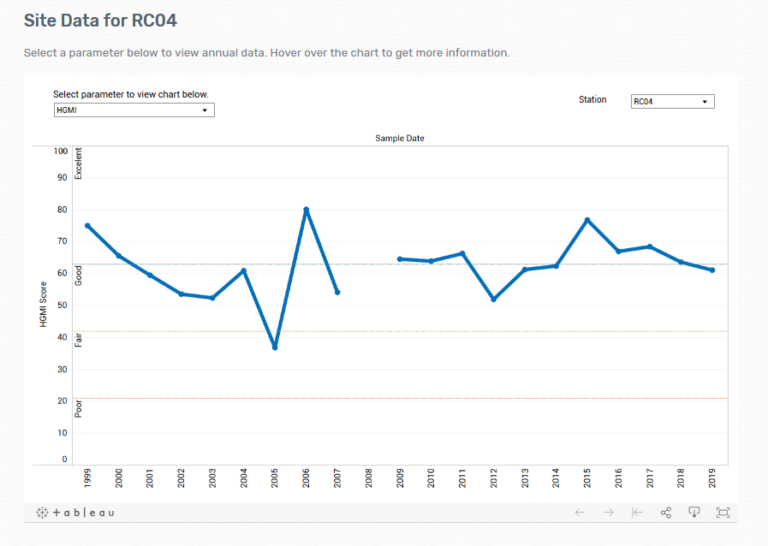
Task: Select the 1999 data point on line
Action: click(88, 226)
